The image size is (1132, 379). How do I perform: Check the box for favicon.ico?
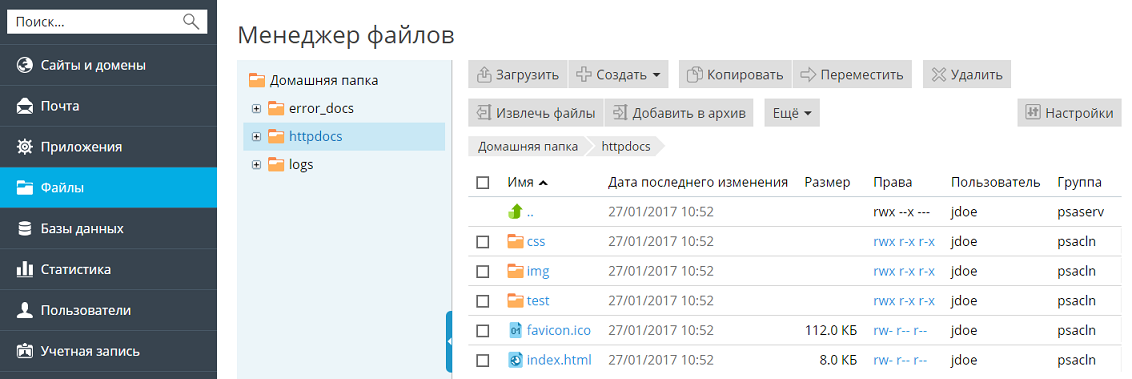click(x=483, y=331)
